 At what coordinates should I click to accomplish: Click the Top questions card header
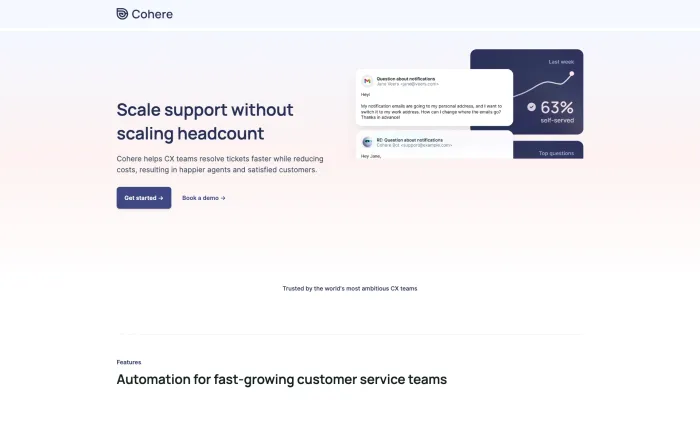point(556,153)
